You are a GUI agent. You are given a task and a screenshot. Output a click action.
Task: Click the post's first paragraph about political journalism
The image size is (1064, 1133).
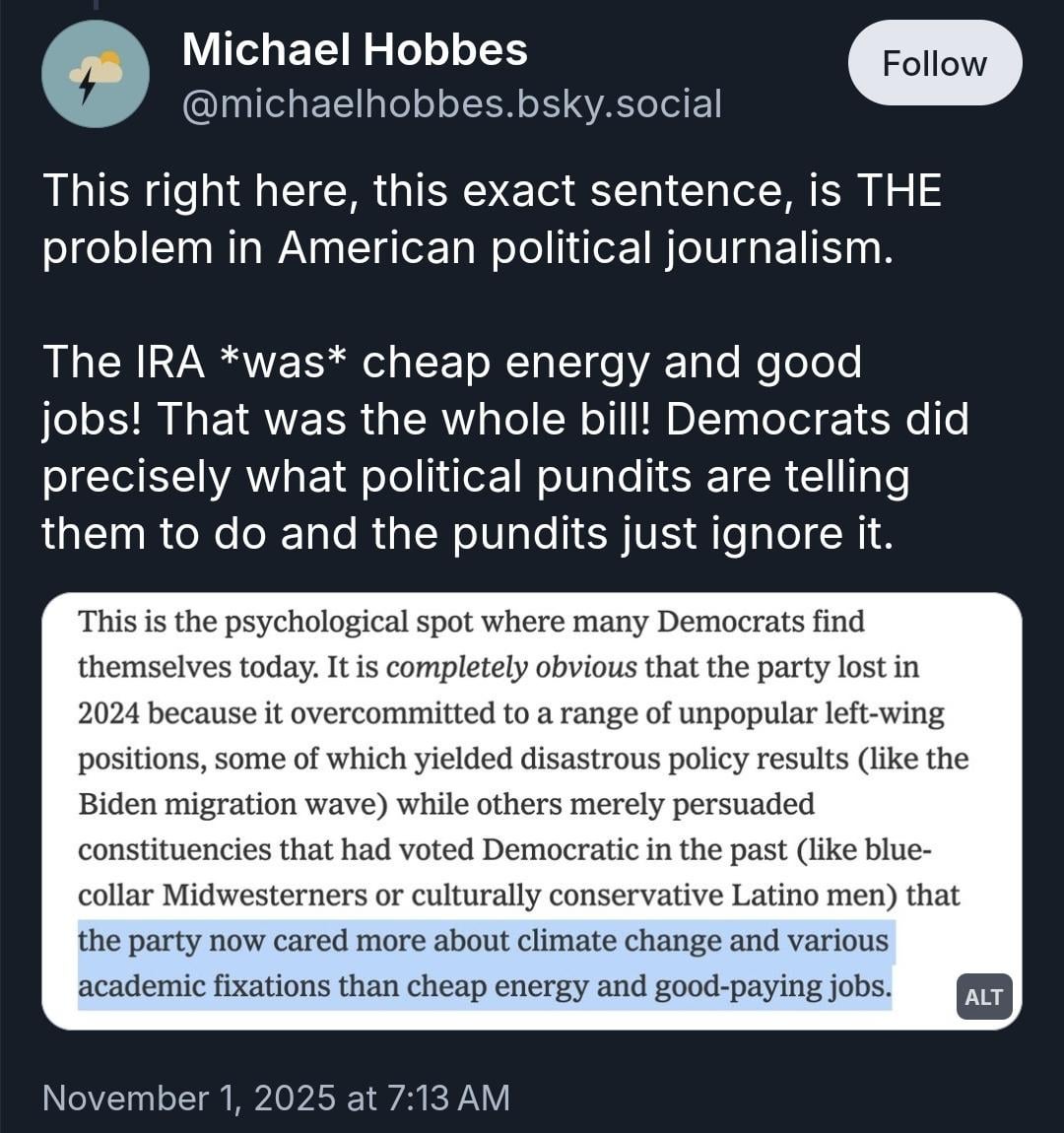pyautogui.click(x=491, y=219)
